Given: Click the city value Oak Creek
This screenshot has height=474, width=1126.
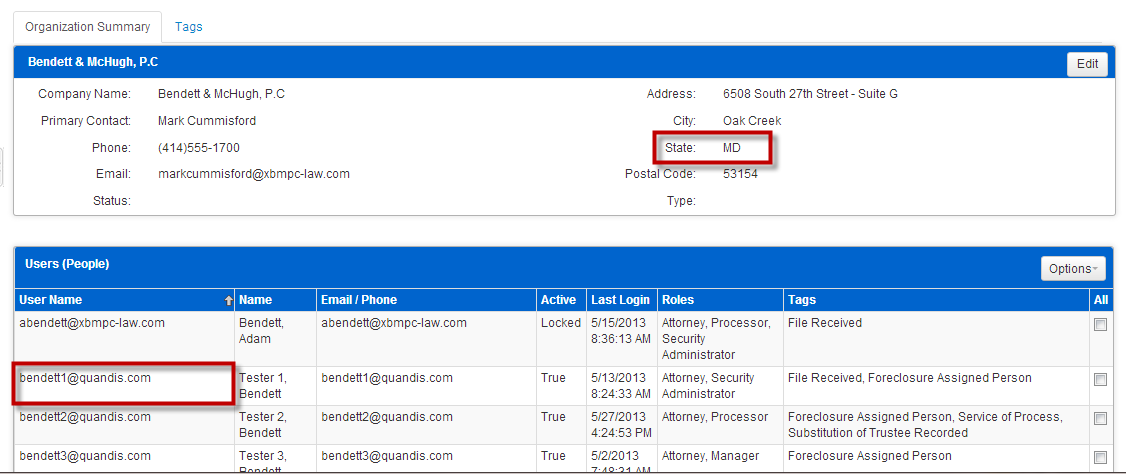Looking at the screenshot, I should click(x=753, y=121).
